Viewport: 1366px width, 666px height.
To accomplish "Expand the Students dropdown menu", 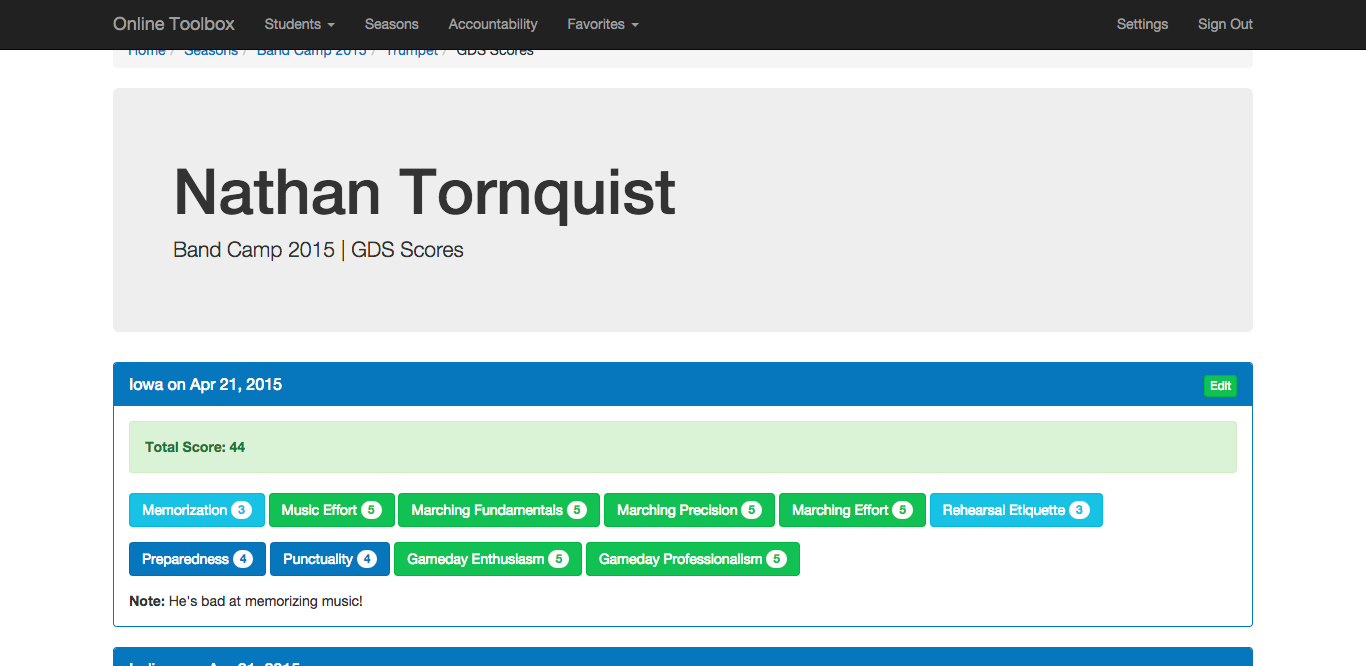I will (x=299, y=24).
